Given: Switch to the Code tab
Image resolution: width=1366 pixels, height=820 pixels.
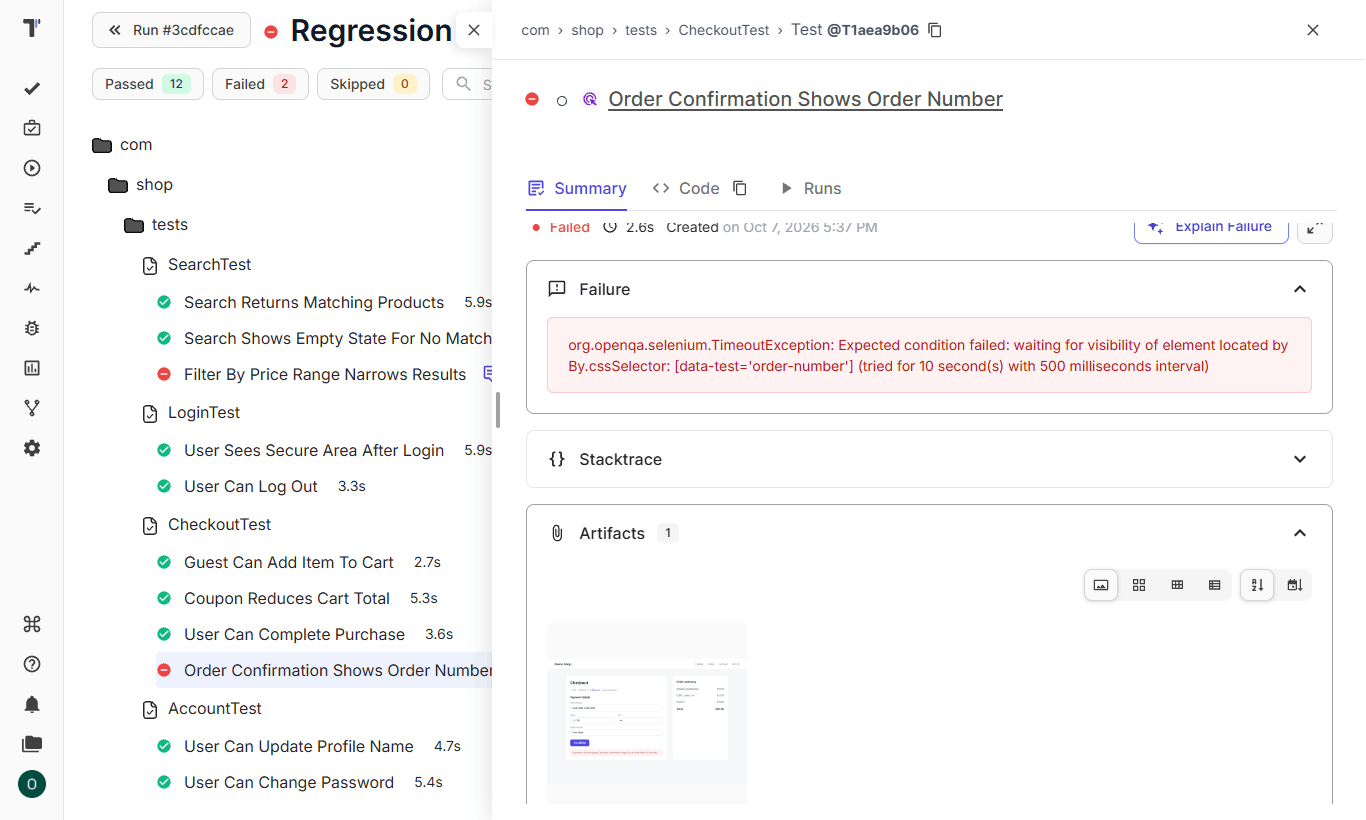Looking at the screenshot, I should point(686,188).
